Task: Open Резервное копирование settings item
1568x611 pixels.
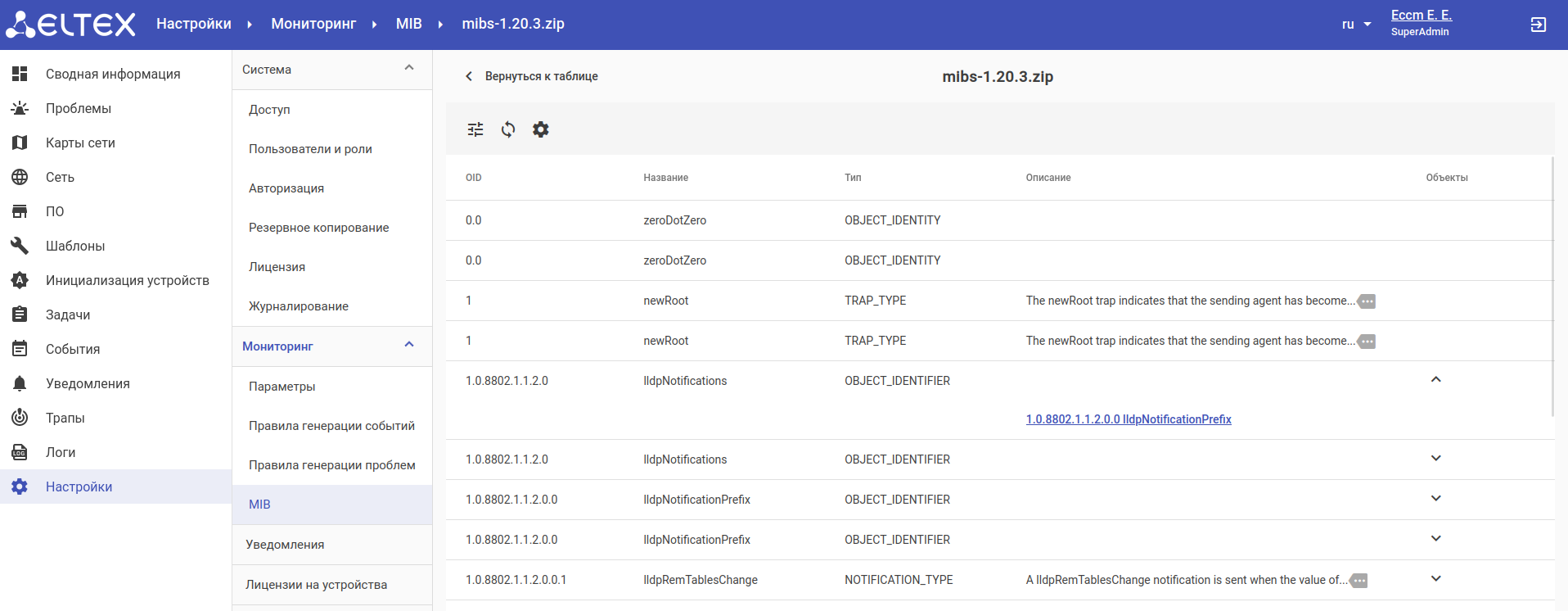Action: 319,228
